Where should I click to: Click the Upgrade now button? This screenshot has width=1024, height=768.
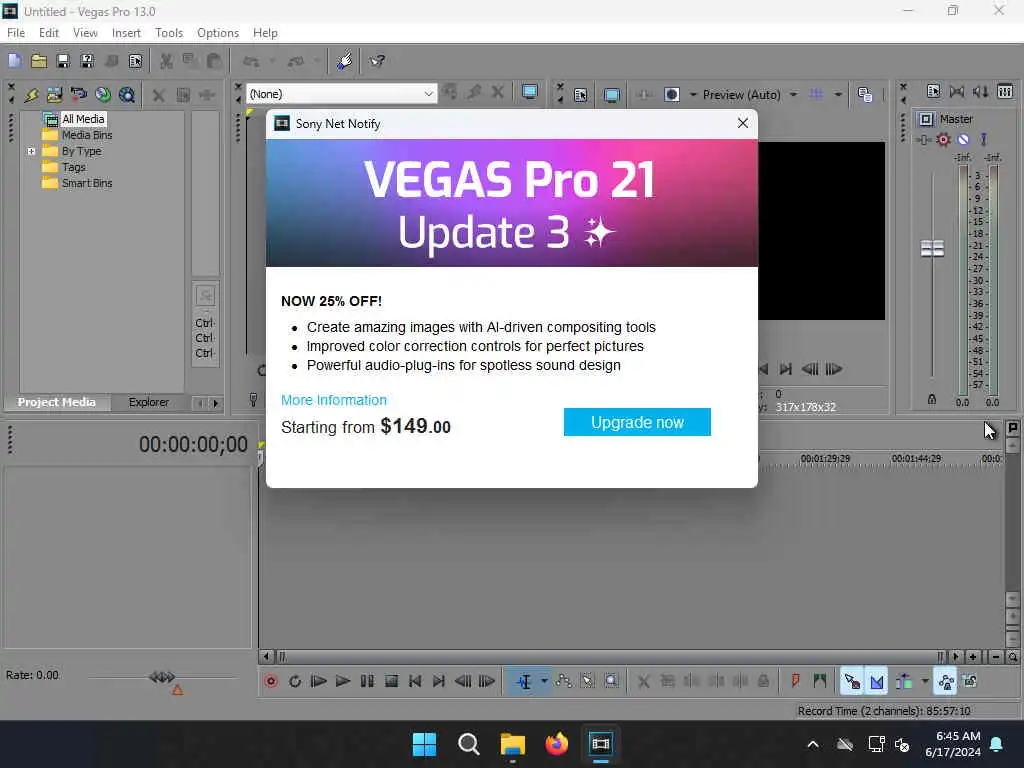click(x=637, y=422)
